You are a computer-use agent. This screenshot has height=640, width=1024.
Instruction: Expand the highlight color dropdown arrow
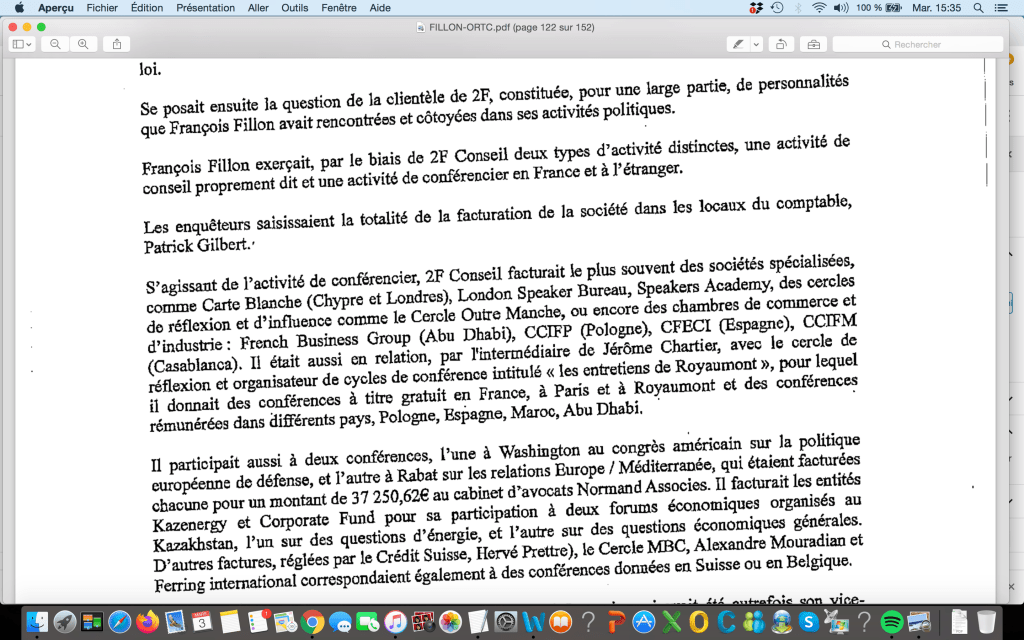pyautogui.click(x=756, y=45)
